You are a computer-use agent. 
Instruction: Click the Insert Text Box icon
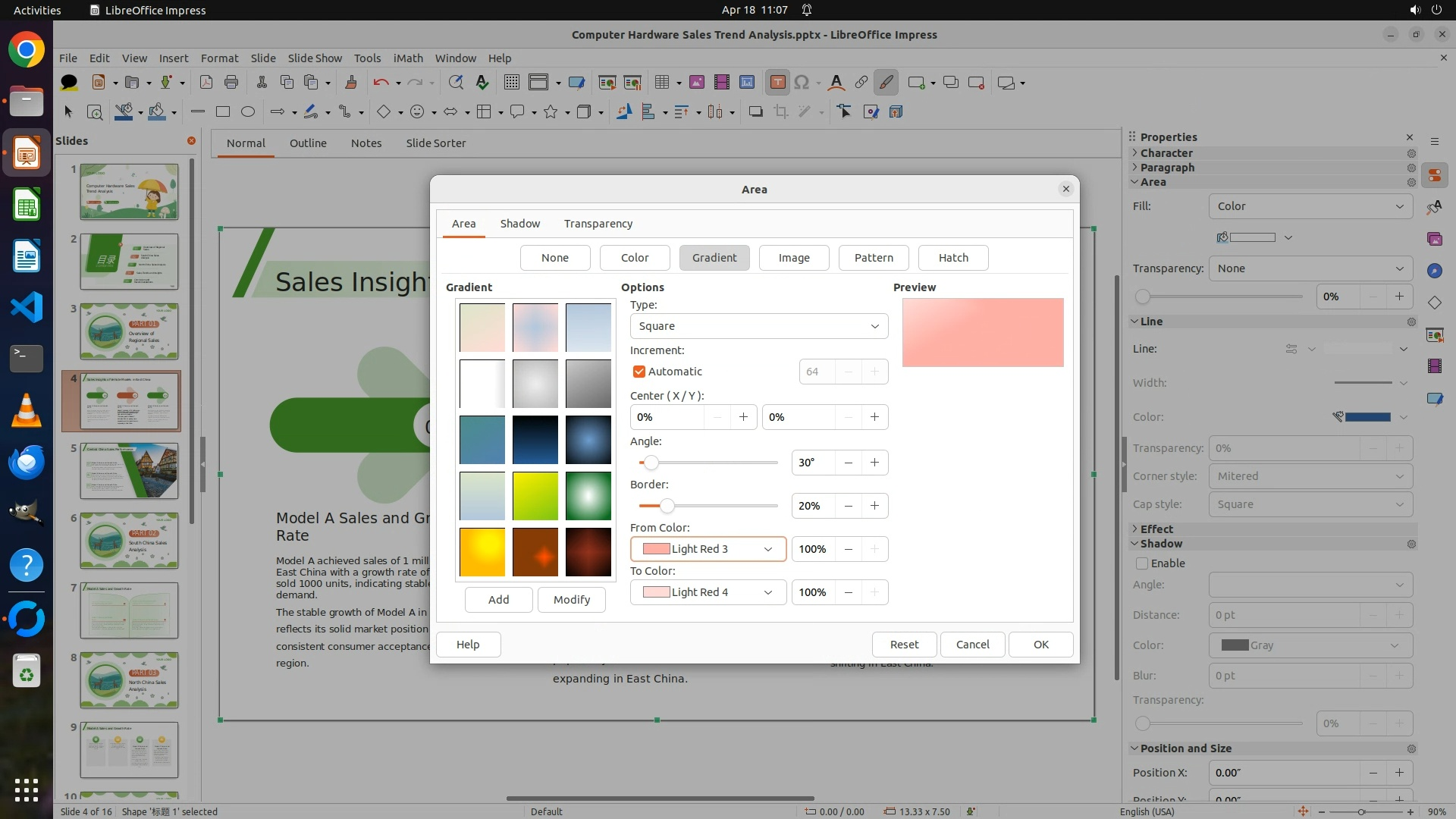777,83
